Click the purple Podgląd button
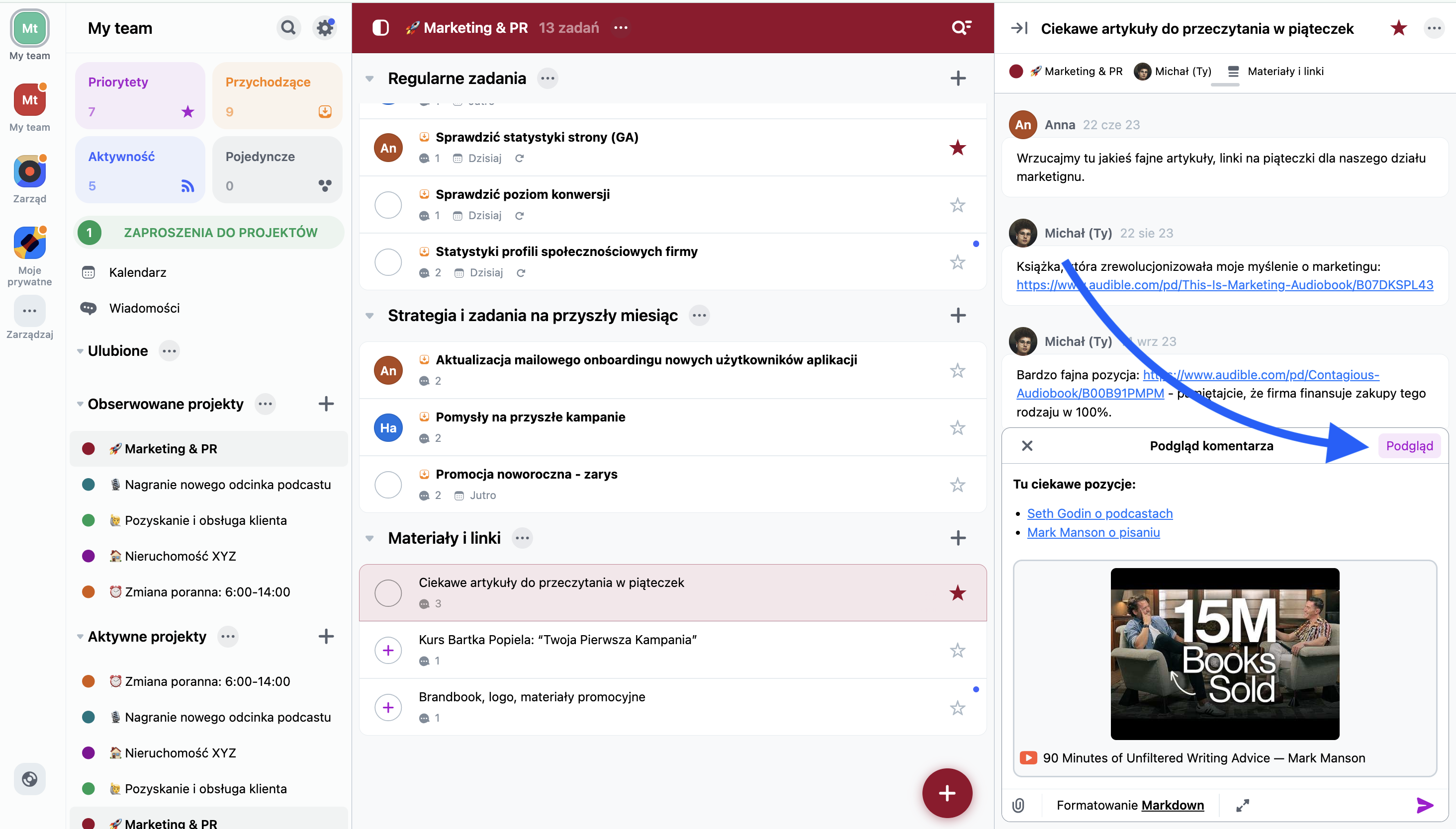This screenshot has height=829, width=1456. point(1409,446)
